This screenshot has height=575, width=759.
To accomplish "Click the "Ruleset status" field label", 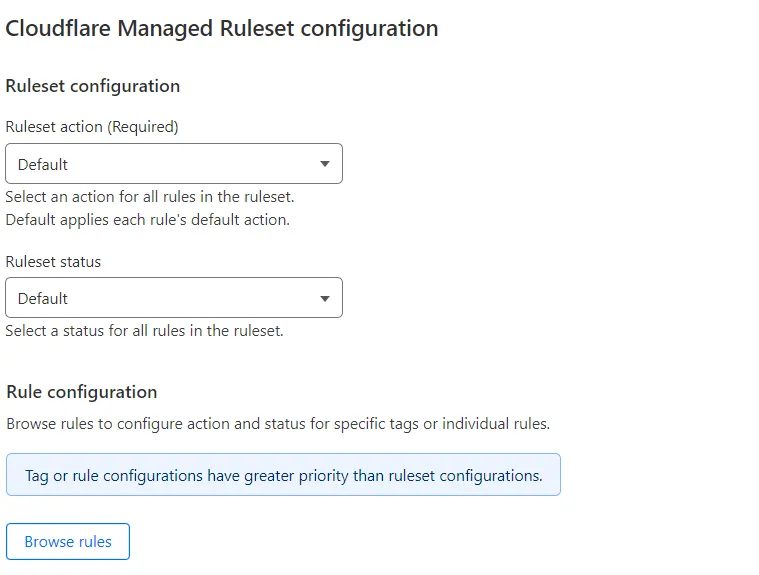I will (53, 261).
